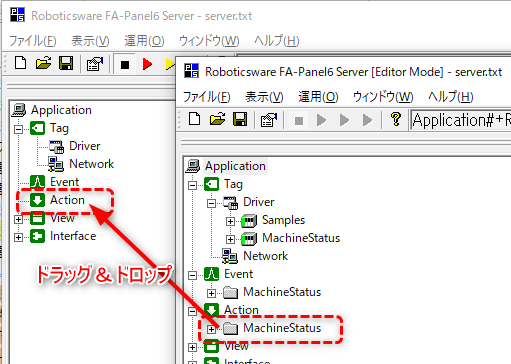Expand MachineStatus folder under Action

point(211,329)
